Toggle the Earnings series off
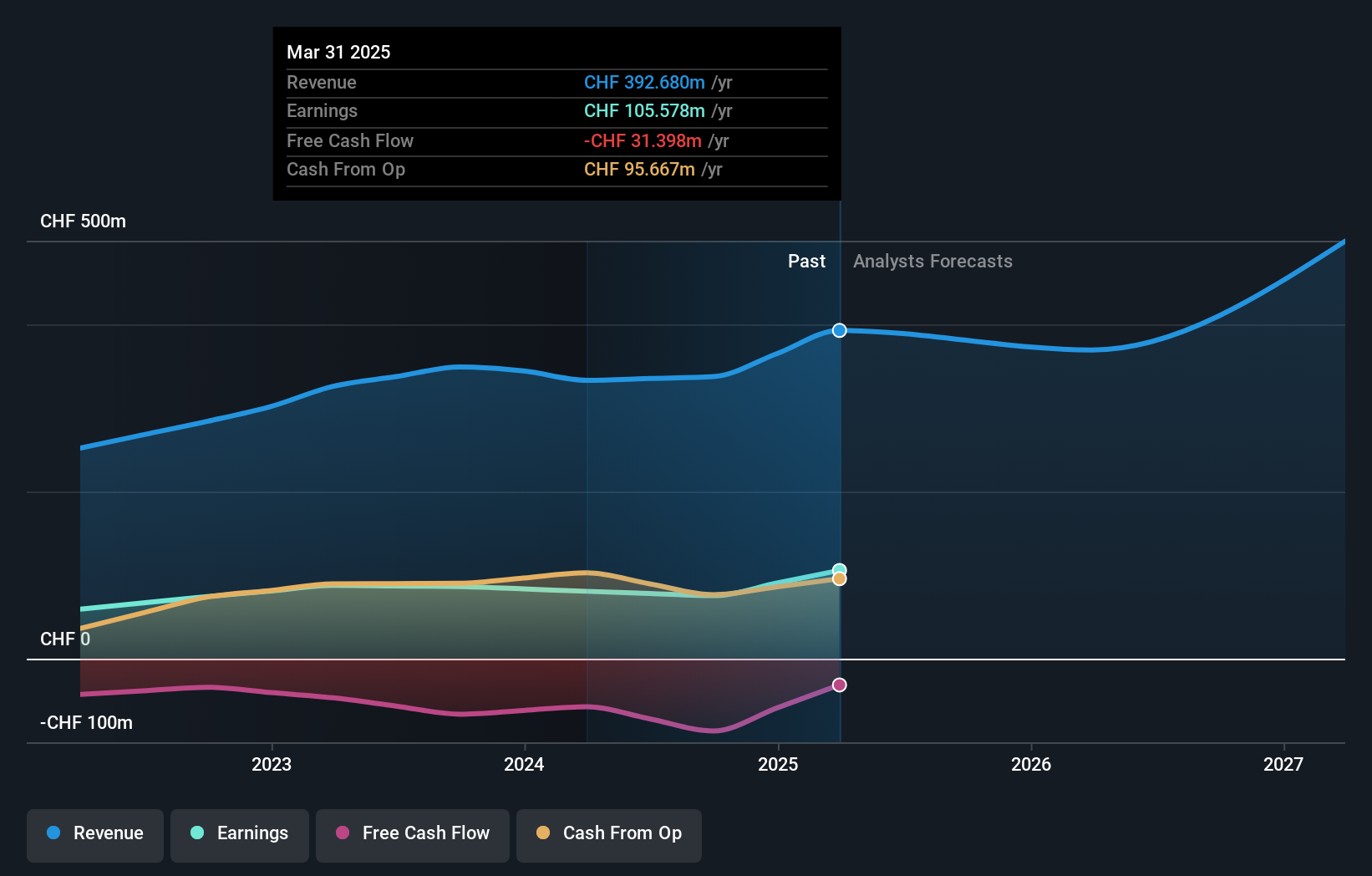The height and width of the screenshot is (876, 1372). 240,835
